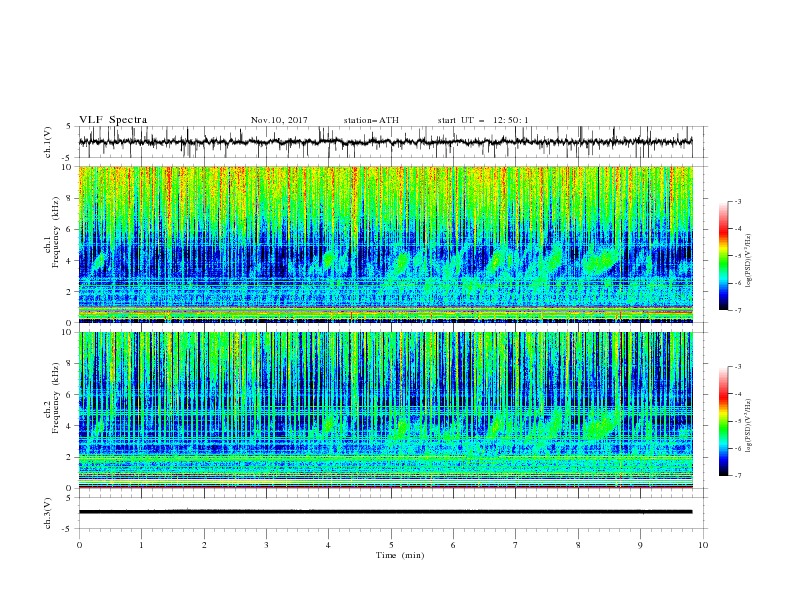
Task: Click time axis tick label "8"
Action: tap(578, 545)
